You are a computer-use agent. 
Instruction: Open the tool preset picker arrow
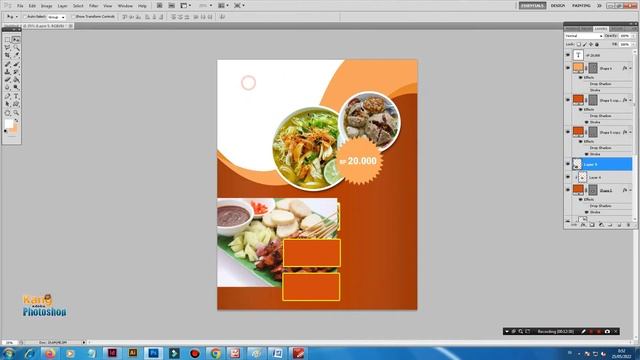tap(16, 17)
